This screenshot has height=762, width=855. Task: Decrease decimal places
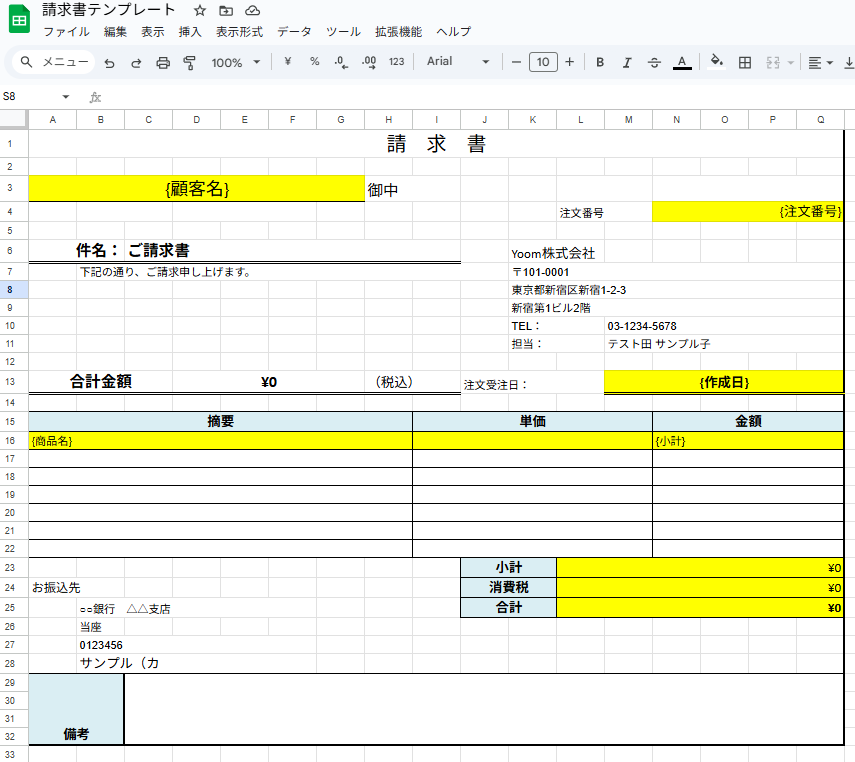point(341,62)
